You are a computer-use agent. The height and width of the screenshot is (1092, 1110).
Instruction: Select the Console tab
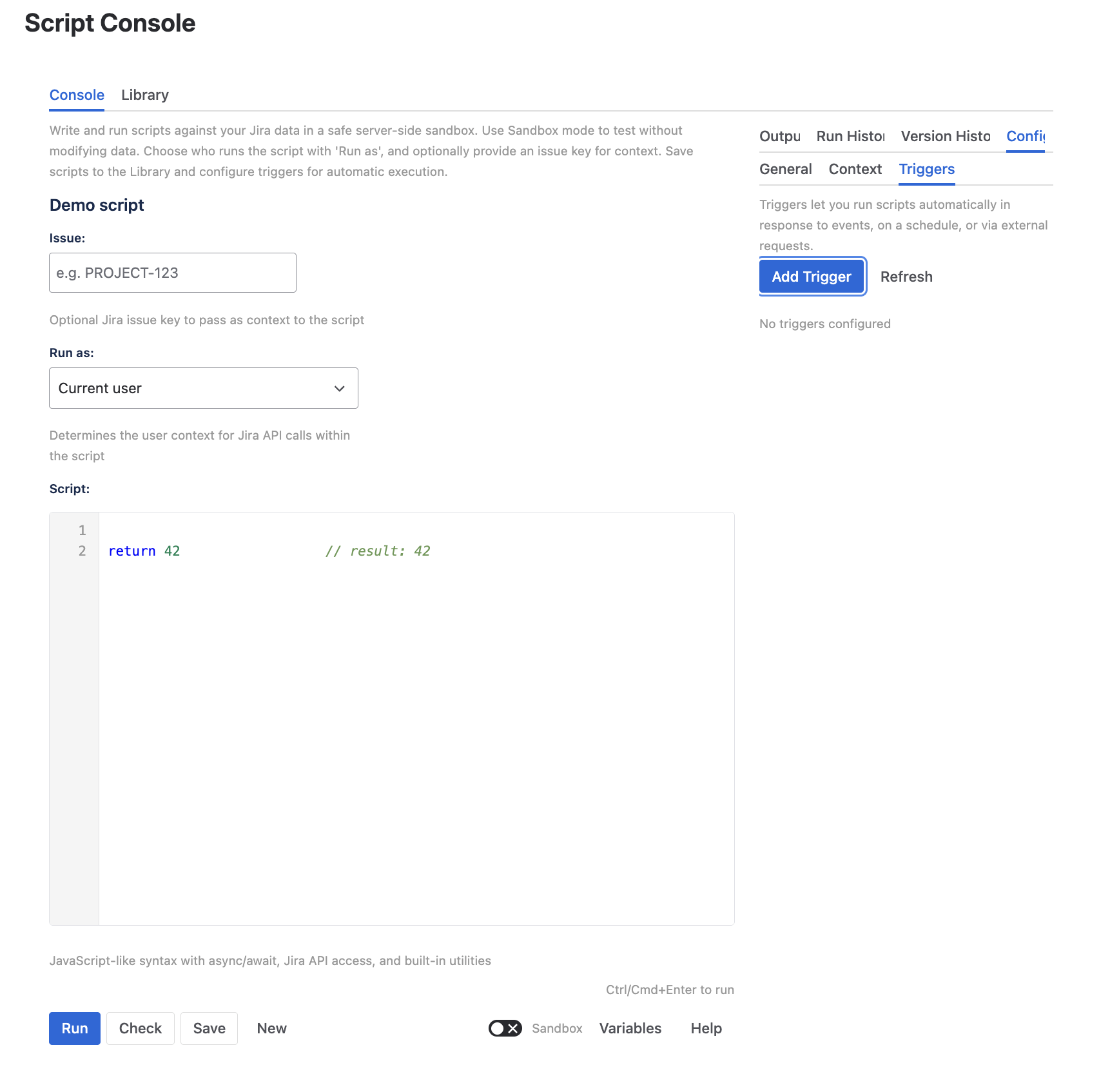[x=77, y=95]
